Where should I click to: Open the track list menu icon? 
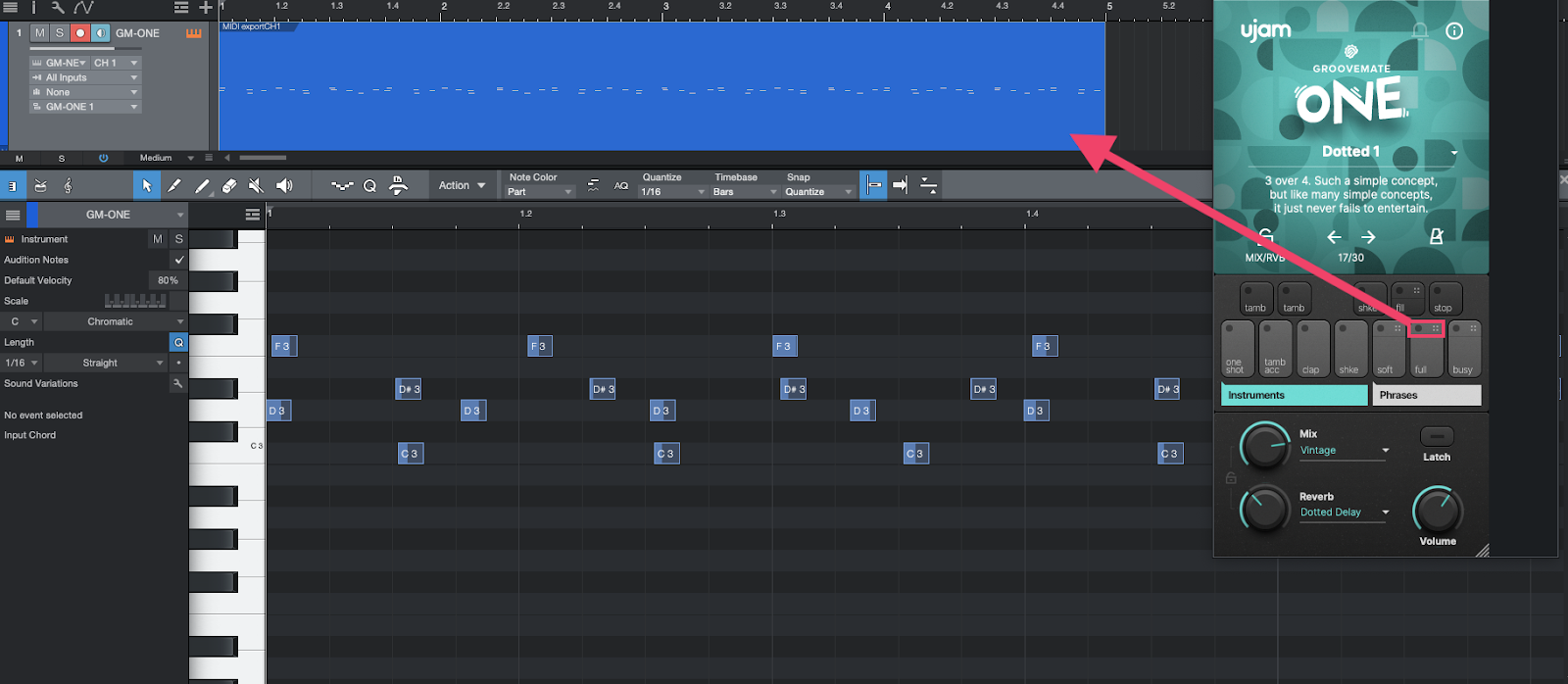[11, 7]
